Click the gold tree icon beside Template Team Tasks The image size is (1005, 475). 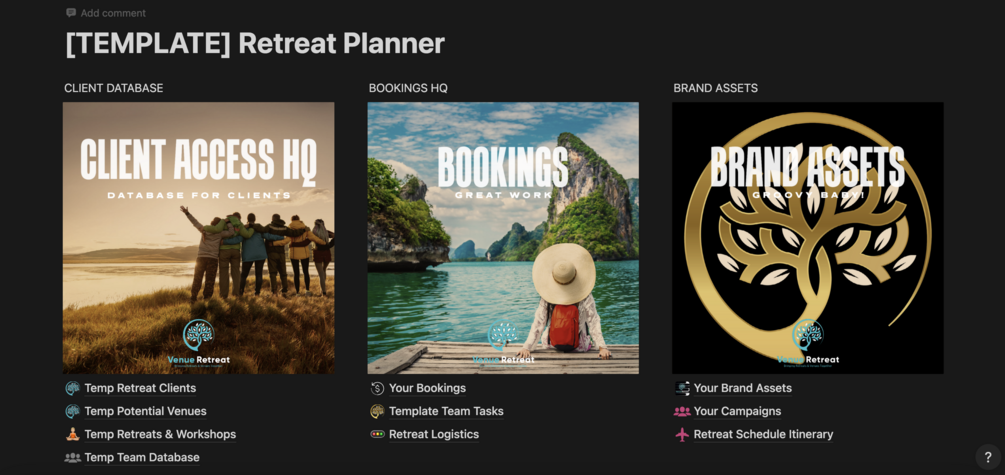coord(378,412)
